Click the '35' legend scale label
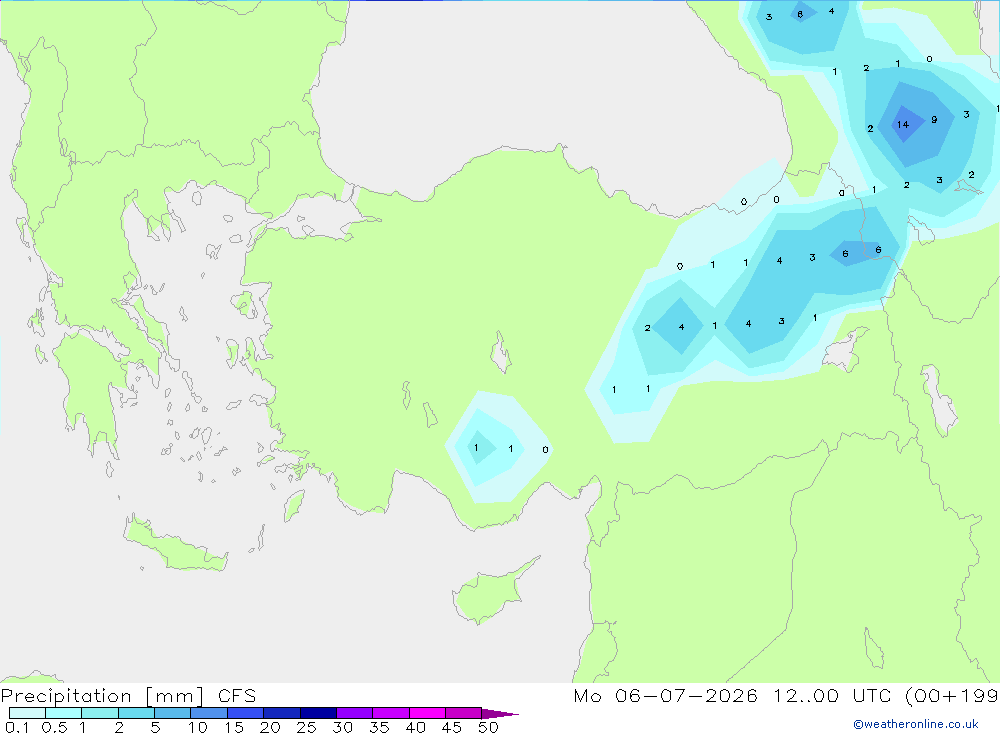Image resolution: width=1000 pixels, height=733 pixels. coord(379,727)
